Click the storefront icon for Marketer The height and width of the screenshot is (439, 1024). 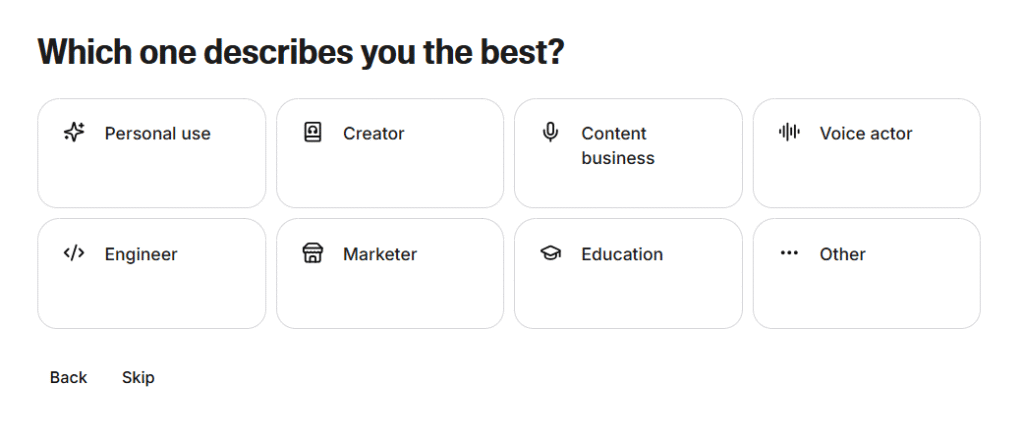point(312,253)
